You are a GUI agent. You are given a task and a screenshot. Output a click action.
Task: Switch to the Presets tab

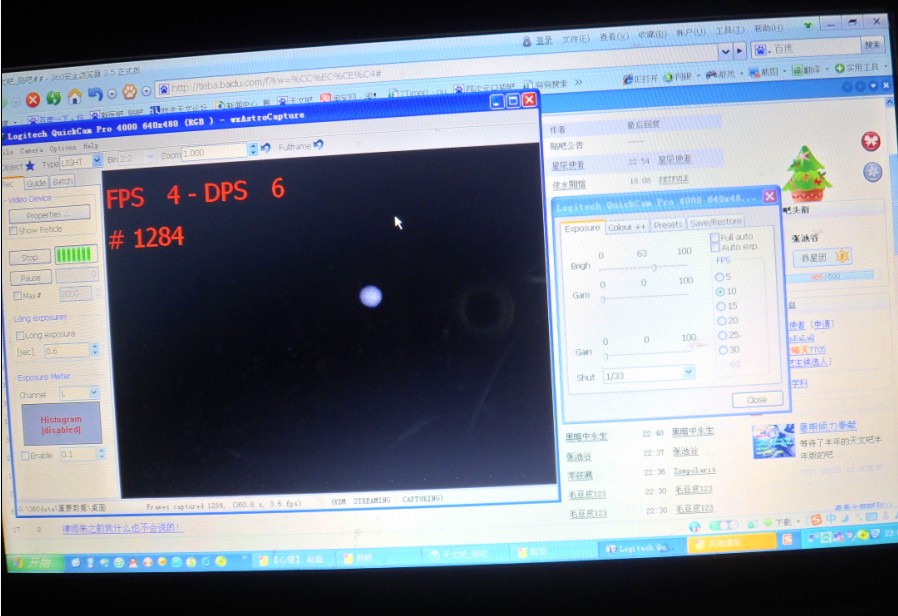coord(668,224)
